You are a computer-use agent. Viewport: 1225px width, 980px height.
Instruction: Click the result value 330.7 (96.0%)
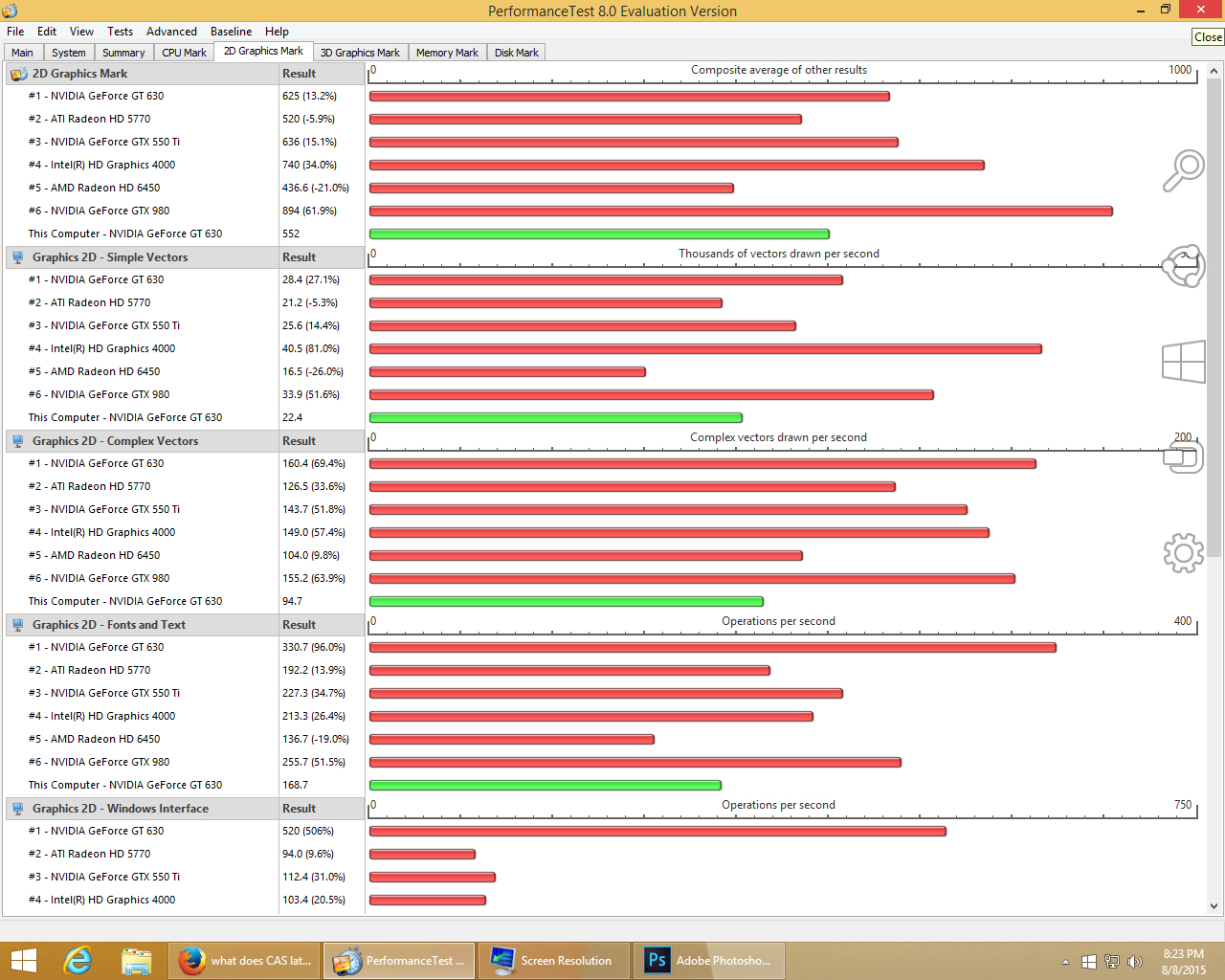[x=314, y=647]
